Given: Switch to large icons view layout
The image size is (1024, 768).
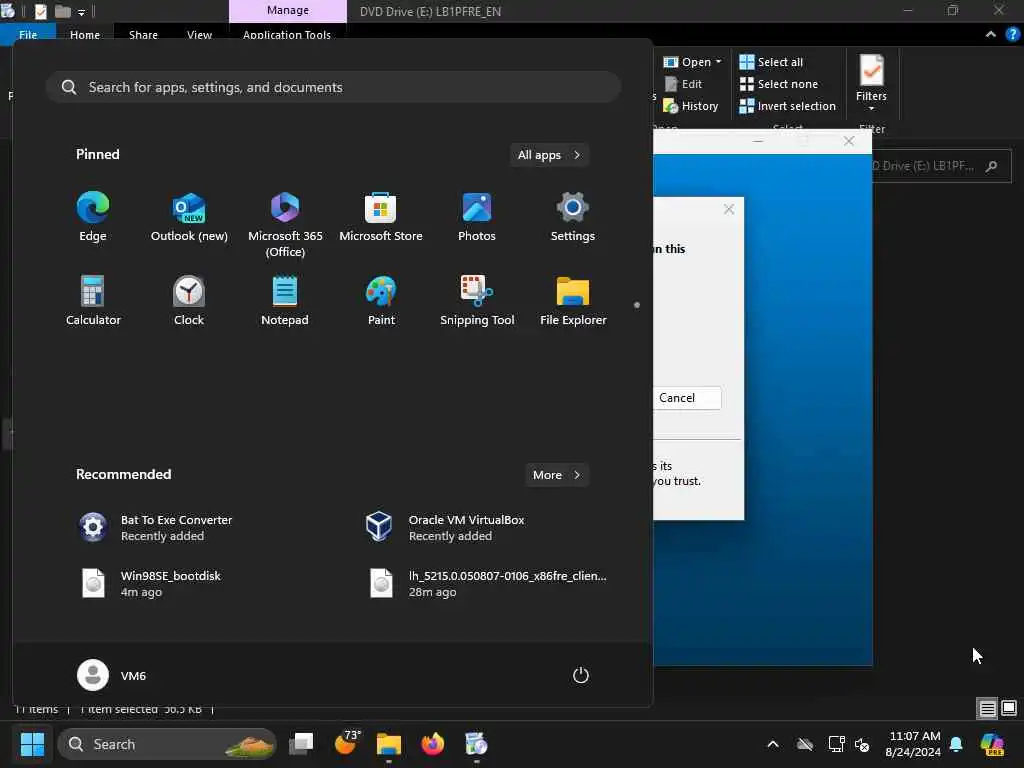Looking at the screenshot, I should tap(1008, 708).
